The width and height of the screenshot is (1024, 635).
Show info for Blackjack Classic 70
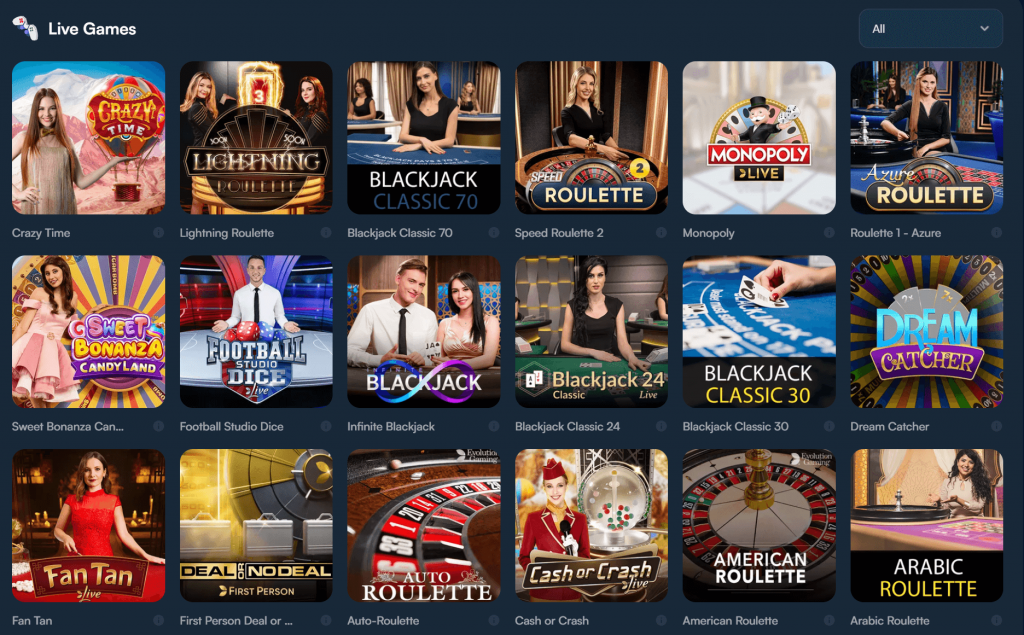[494, 233]
